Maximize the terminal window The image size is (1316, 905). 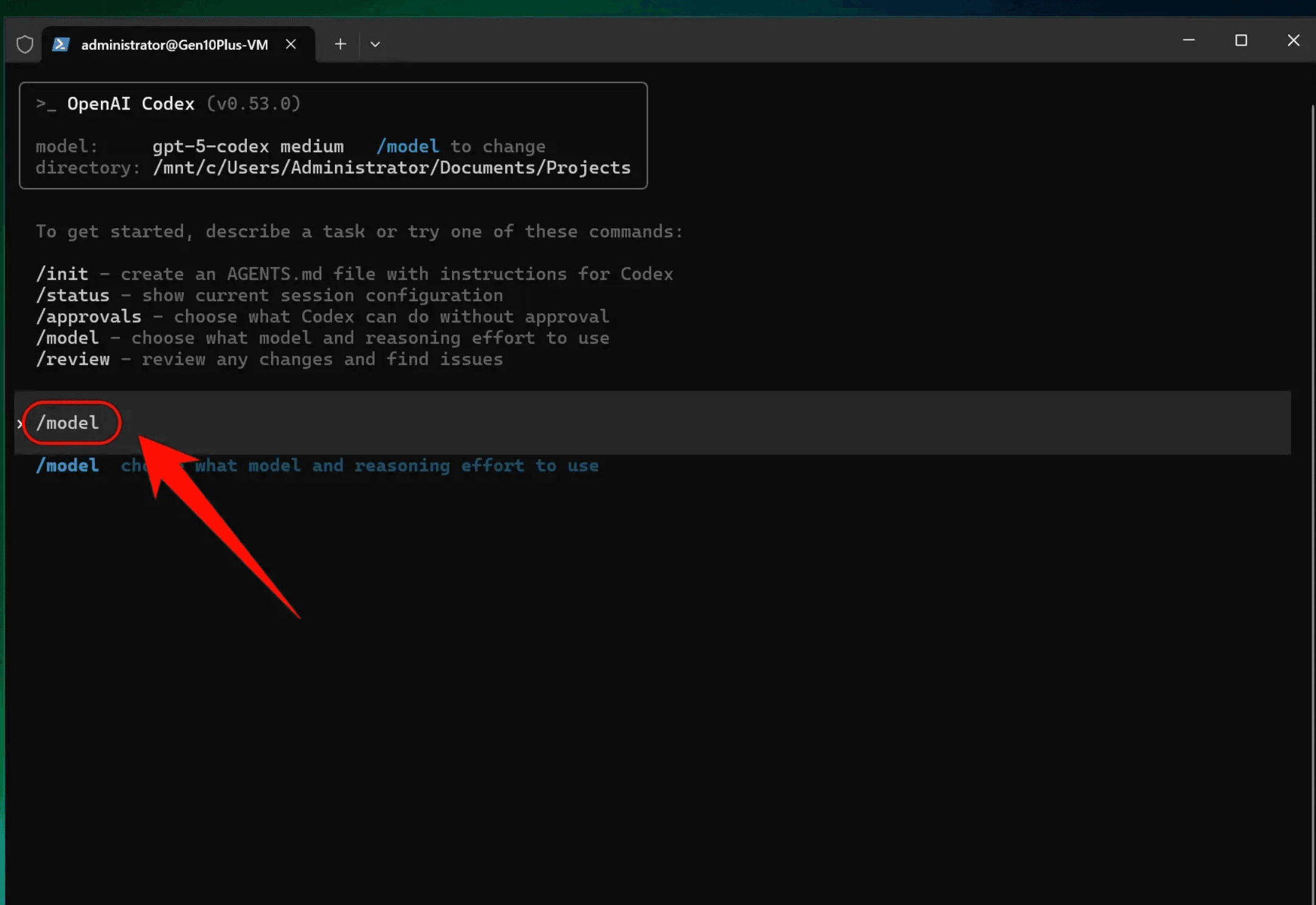point(1241,41)
